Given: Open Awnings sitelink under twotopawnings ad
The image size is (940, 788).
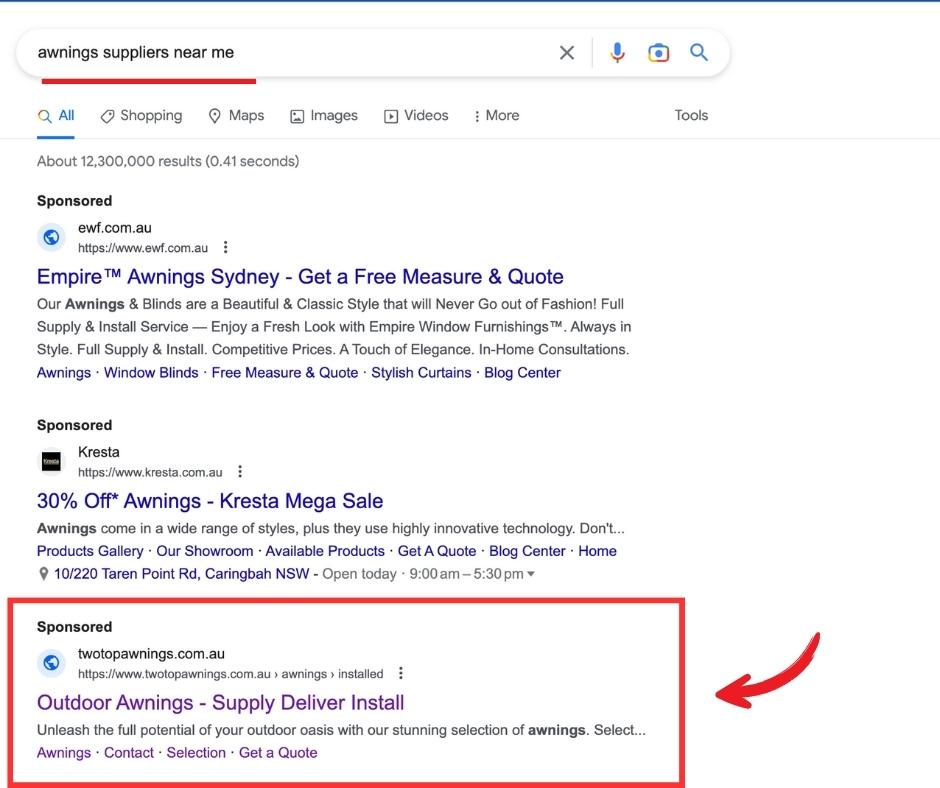Looking at the screenshot, I should (x=64, y=753).
